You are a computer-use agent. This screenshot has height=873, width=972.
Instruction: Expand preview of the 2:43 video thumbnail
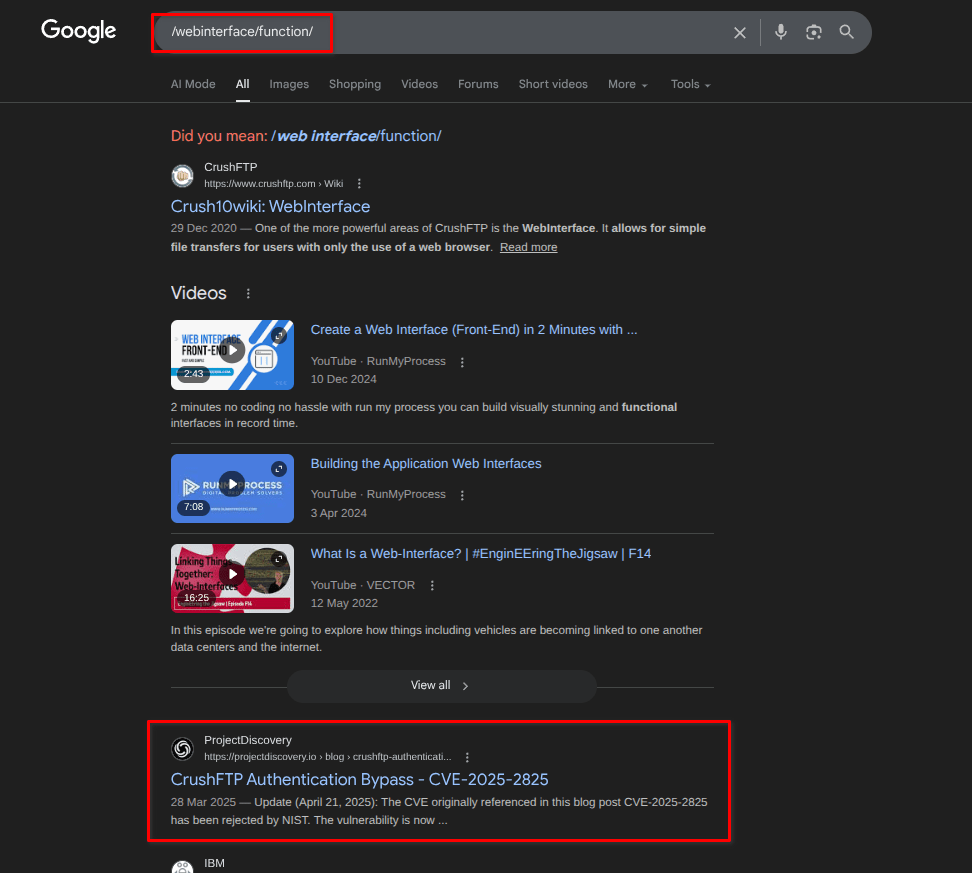279,335
